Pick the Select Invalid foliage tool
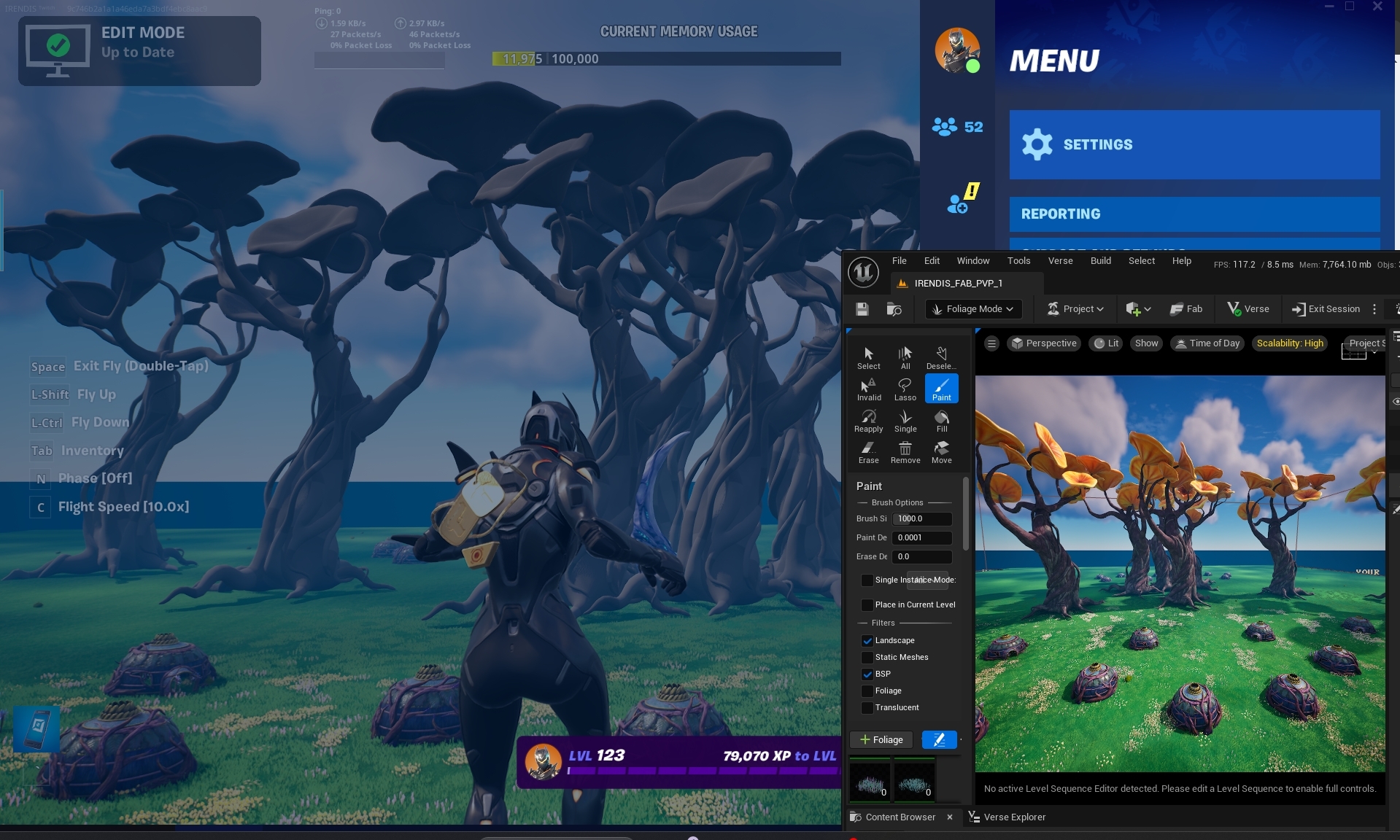Viewport: 1400px width, 840px height. point(868,389)
